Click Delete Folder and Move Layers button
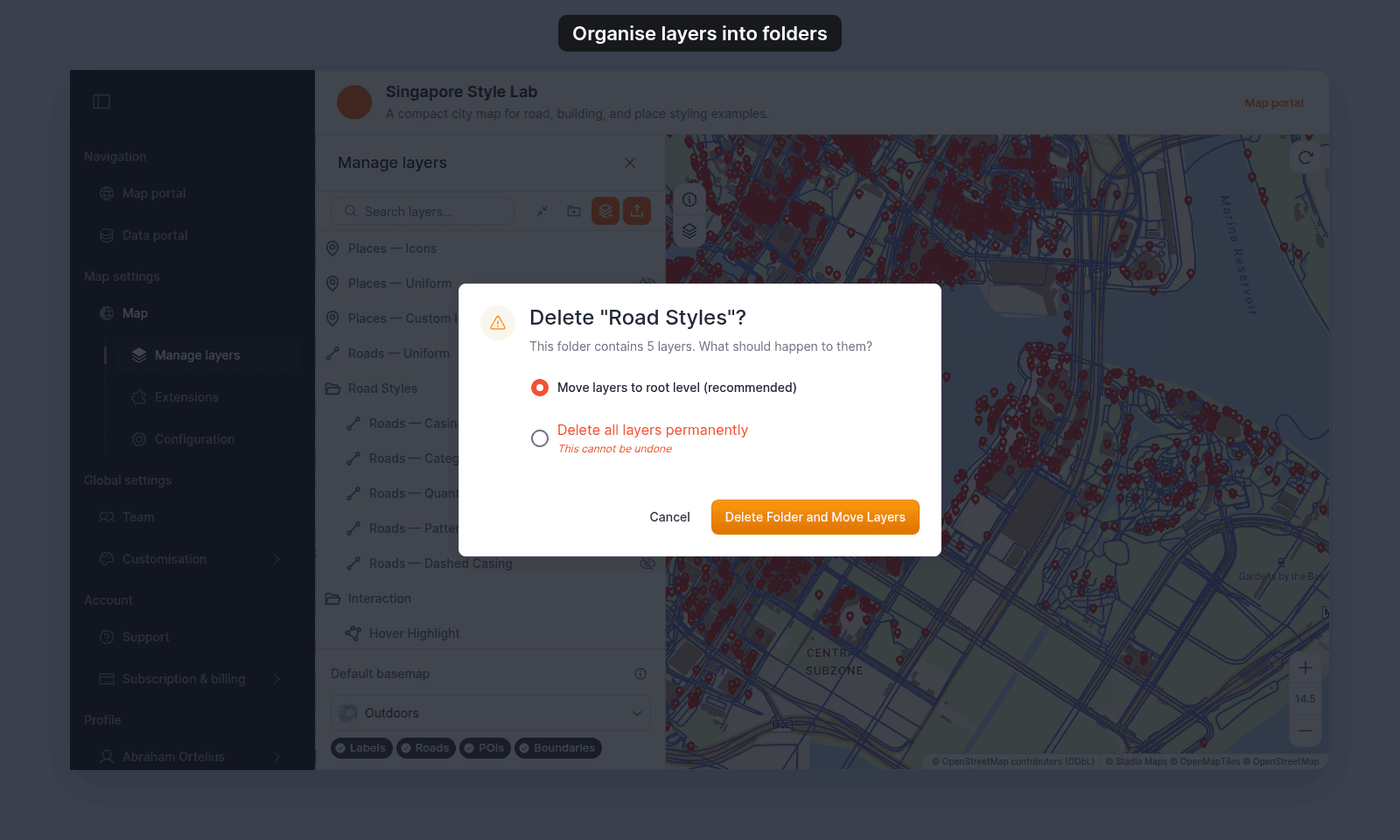 (815, 517)
